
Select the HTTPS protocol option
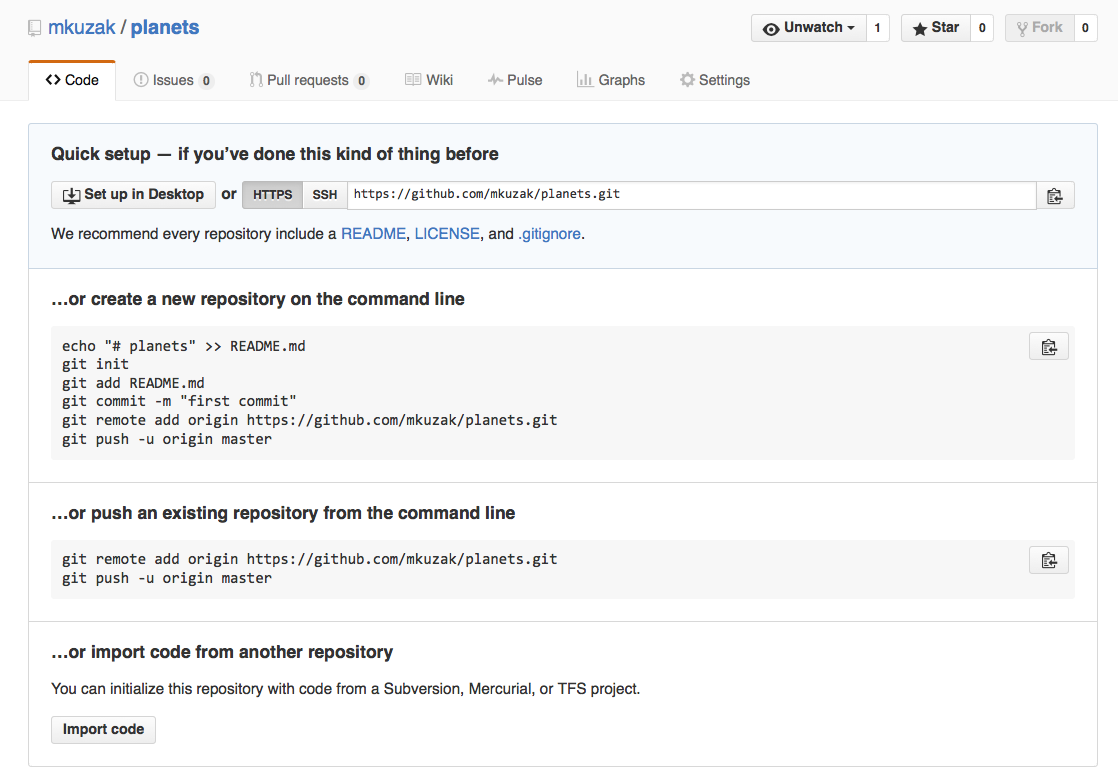(272, 195)
